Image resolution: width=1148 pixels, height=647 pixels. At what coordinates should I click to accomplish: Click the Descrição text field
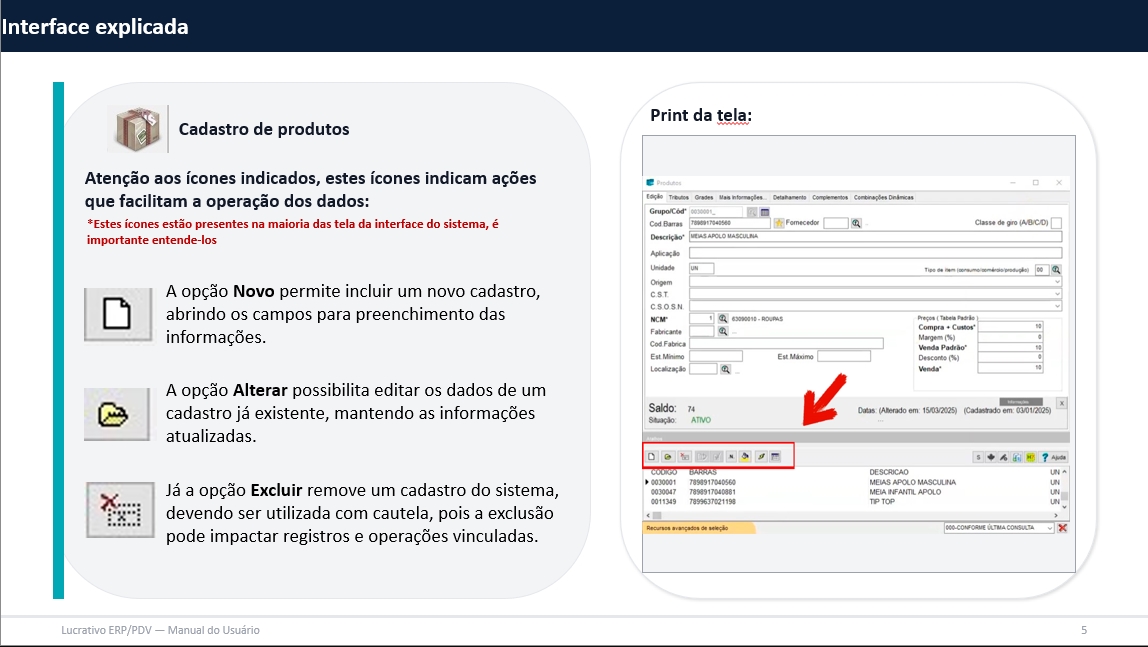point(875,237)
